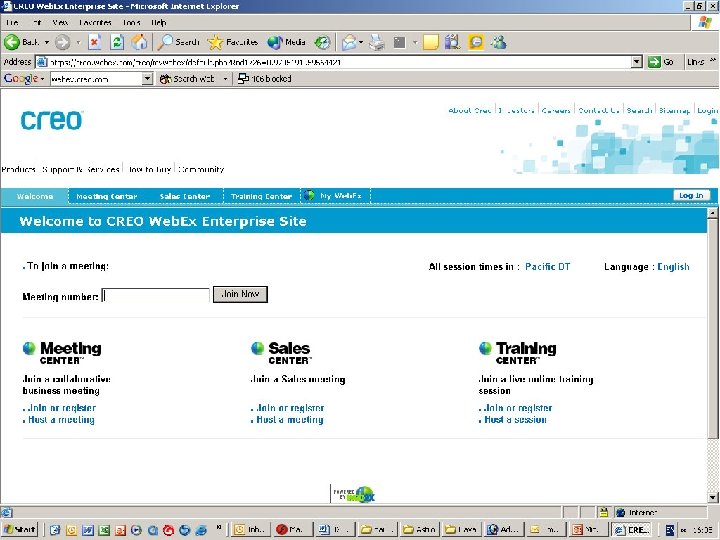This screenshot has width=720, height=540.
Task: Expand the Address bar URL dropdown
Action: click(636, 62)
